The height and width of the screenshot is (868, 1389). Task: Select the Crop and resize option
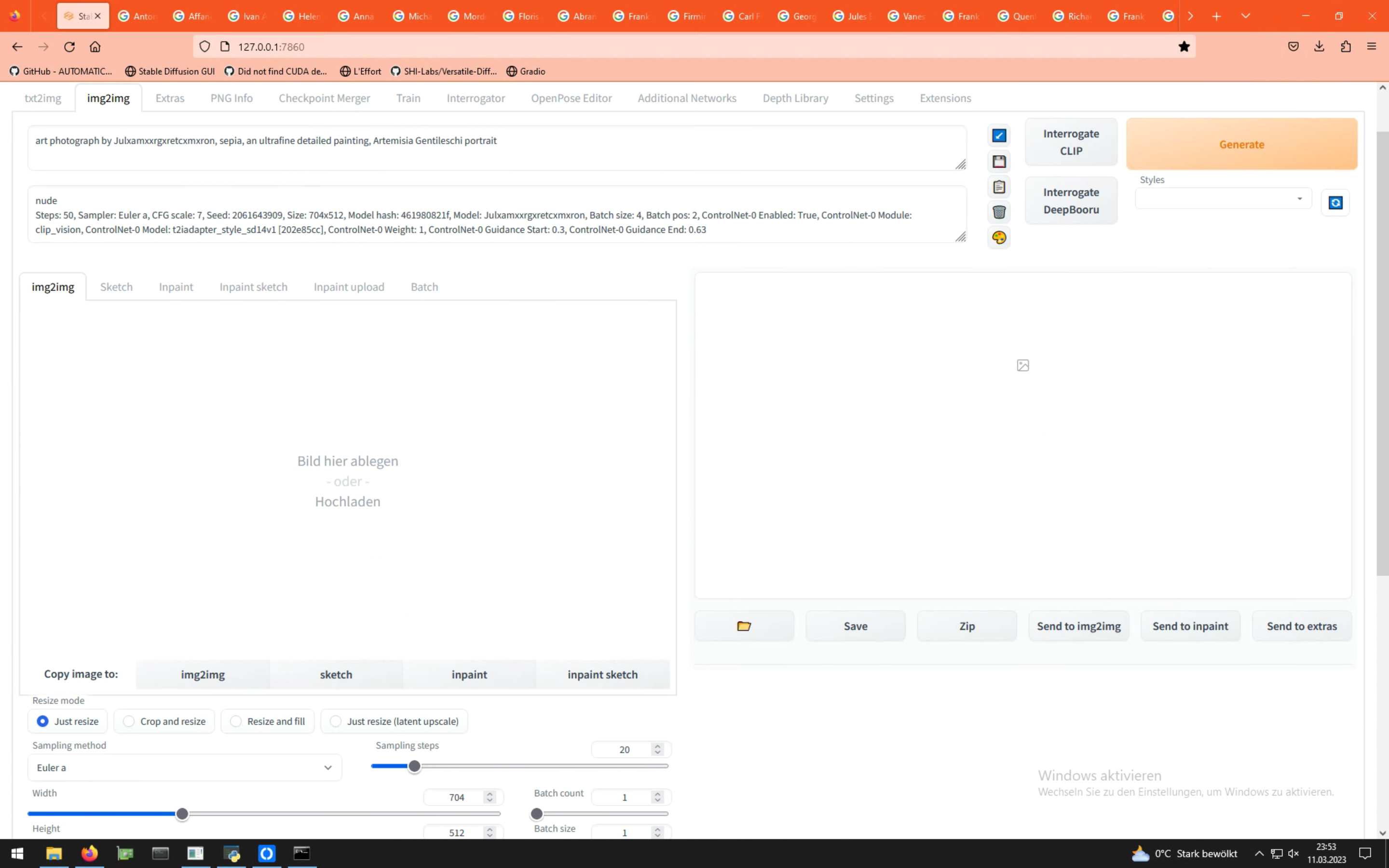coord(128,721)
